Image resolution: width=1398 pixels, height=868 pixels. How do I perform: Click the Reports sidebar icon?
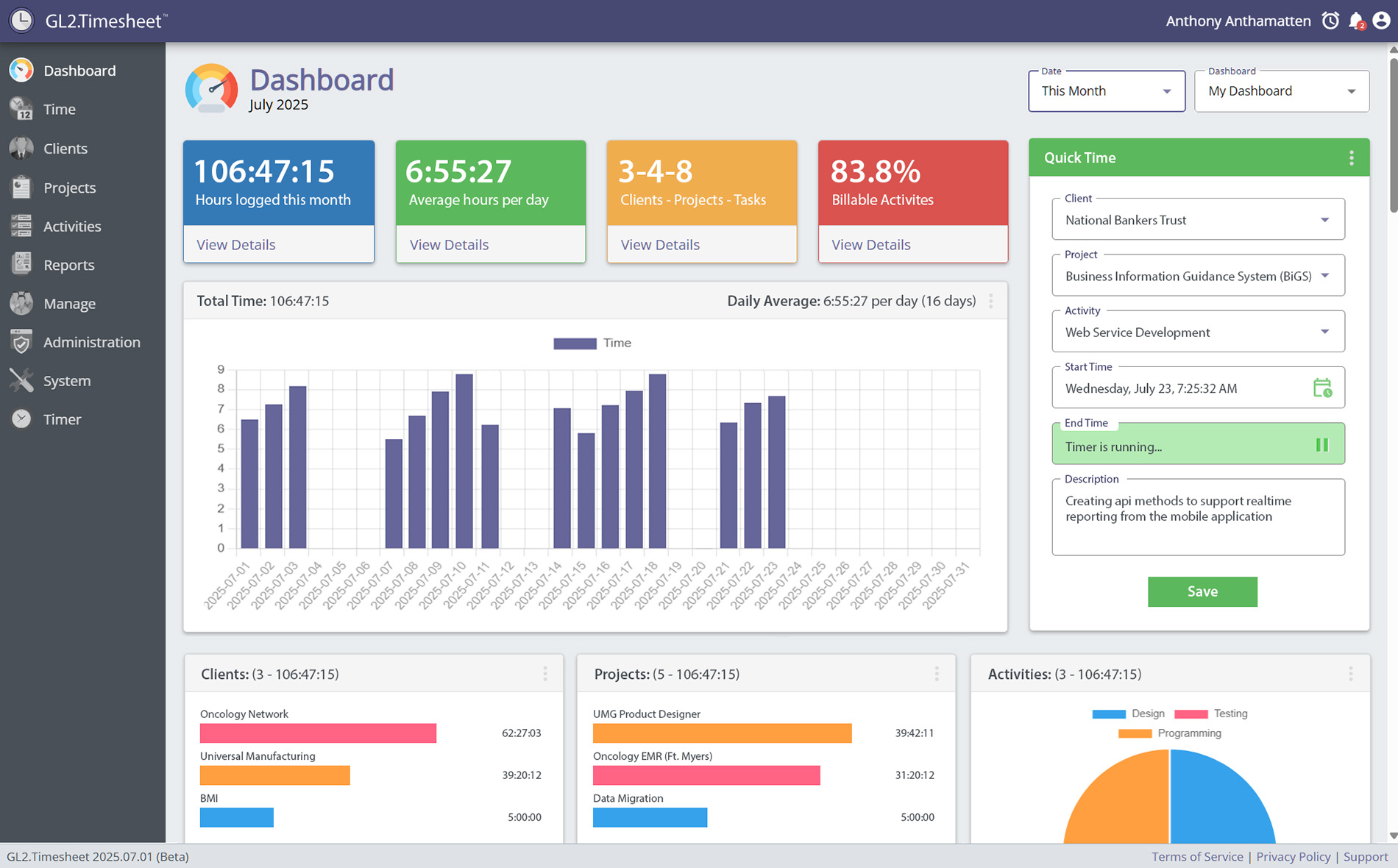click(21, 264)
